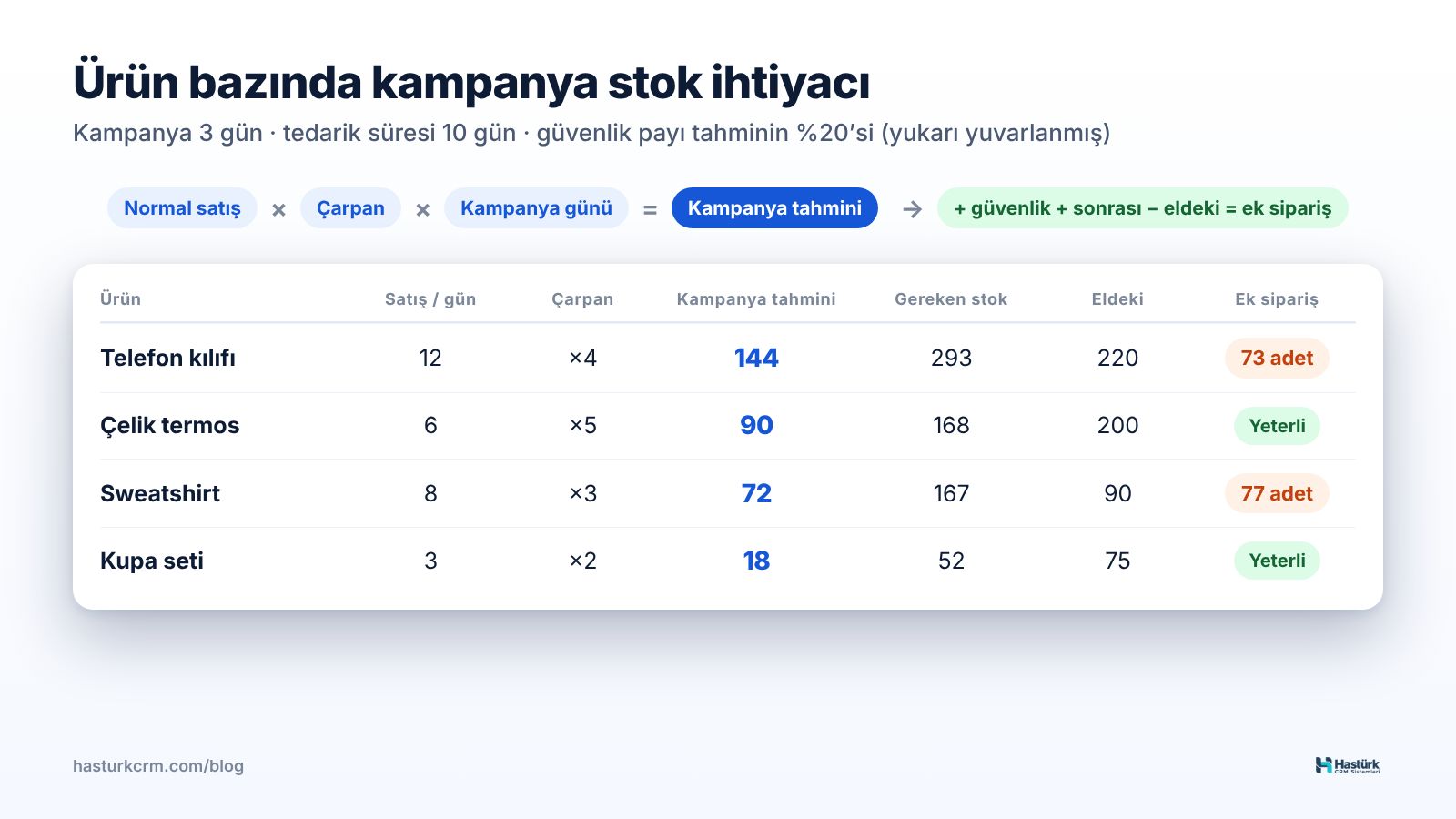Click the required stock value 168
The image size is (1456, 819).
951,425
